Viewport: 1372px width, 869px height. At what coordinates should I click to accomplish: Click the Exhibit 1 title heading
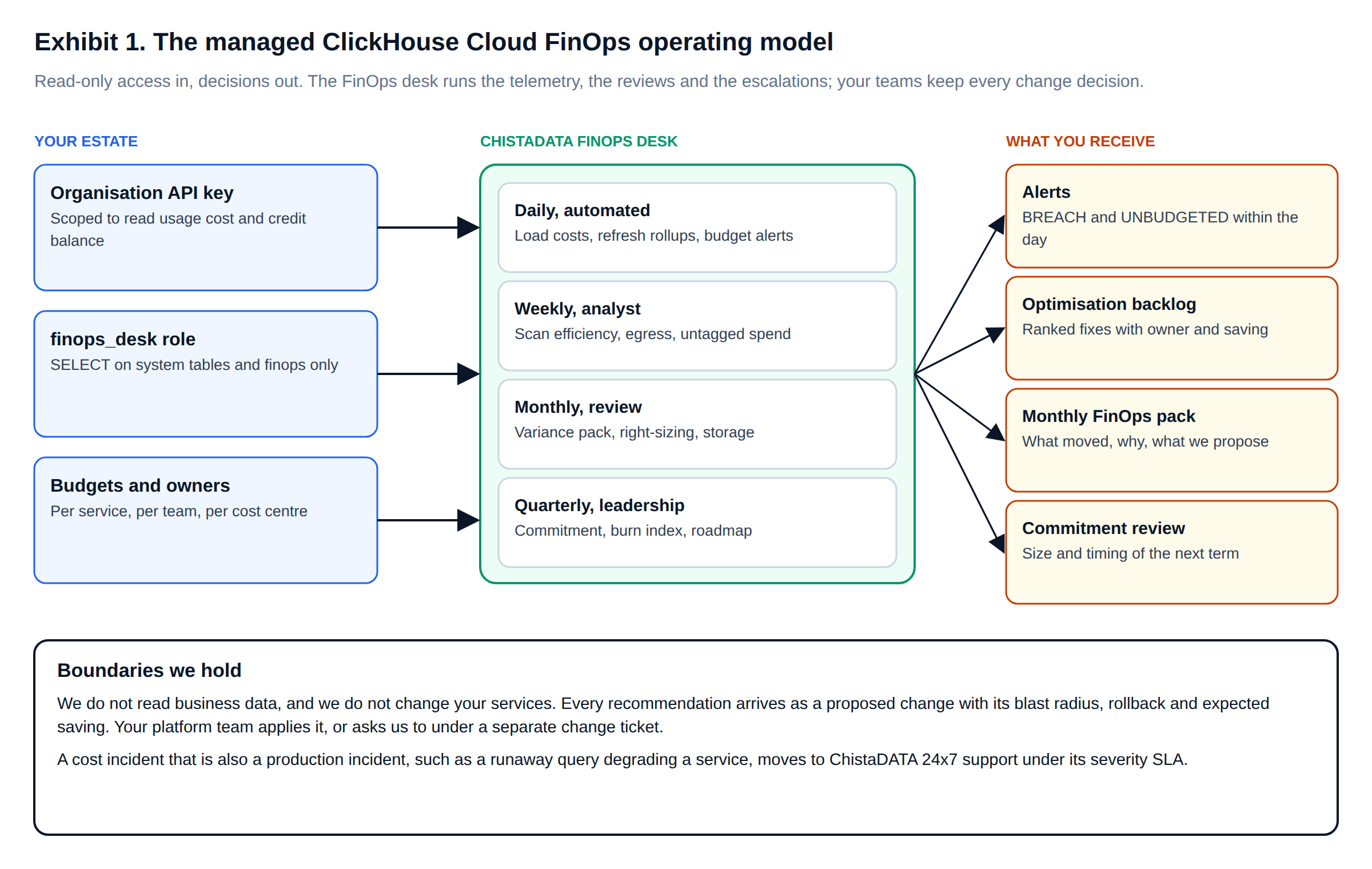pos(433,42)
